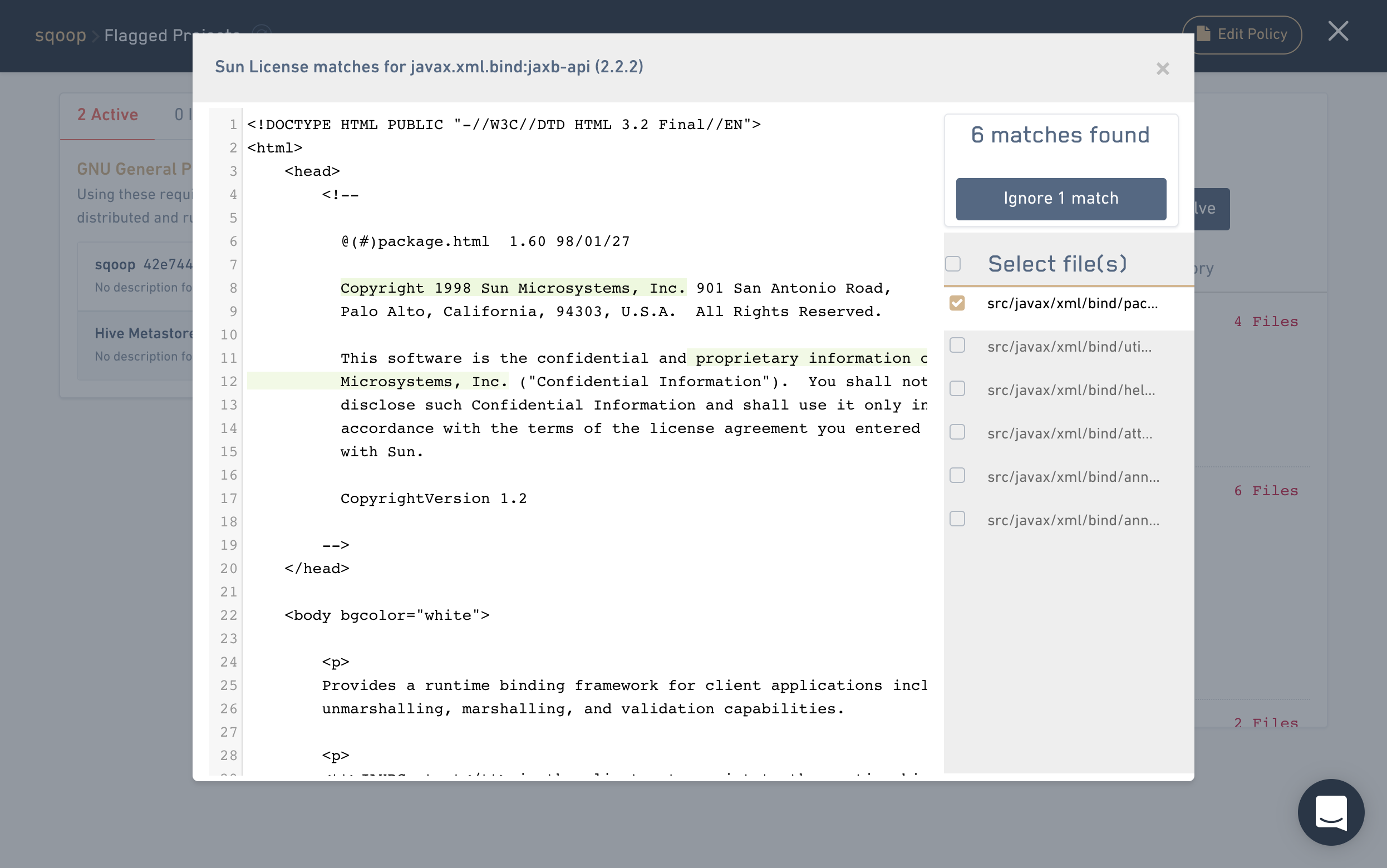Open the first src/javax/xml/bind/ann... file entry
1387x868 pixels.
1073,477
